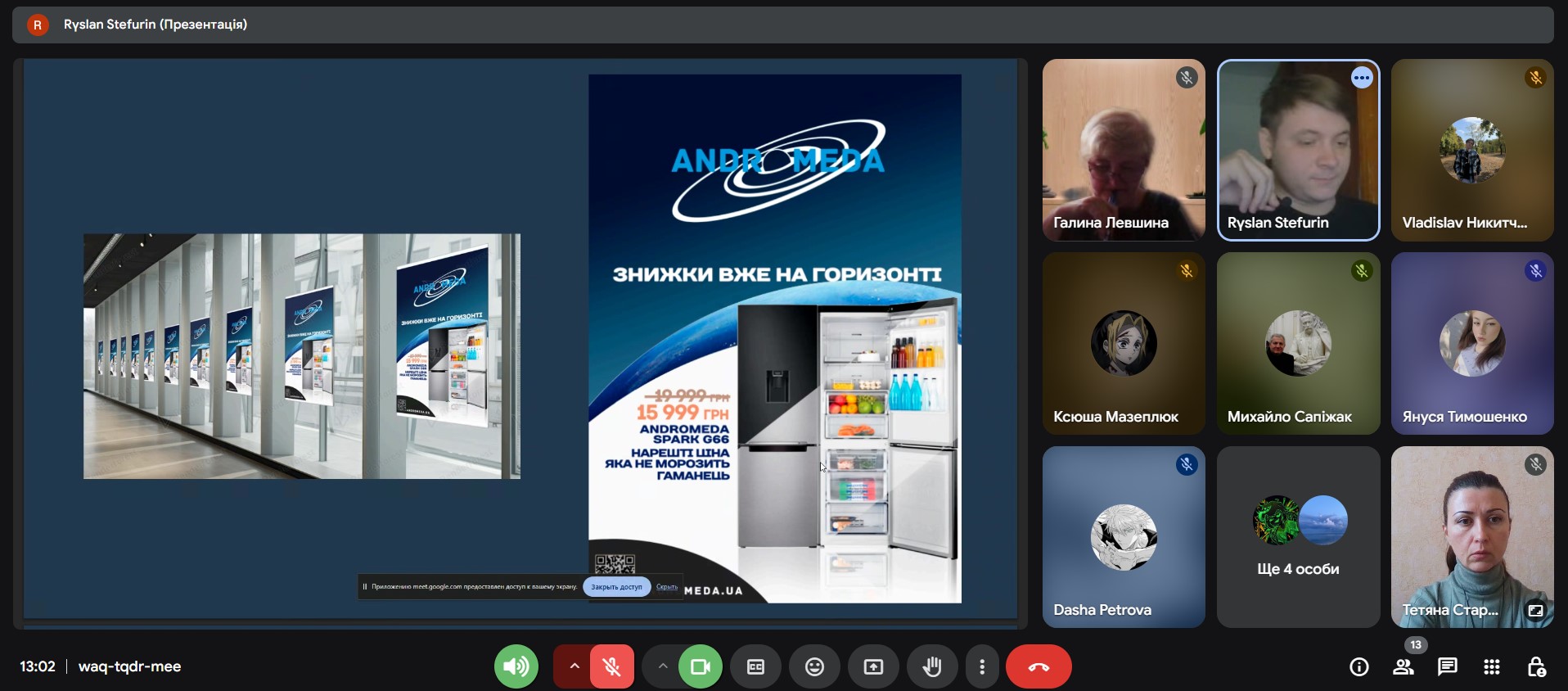Click muted mic icon on Vladislav Никитч tile
The image size is (1568, 691).
click(1535, 78)
